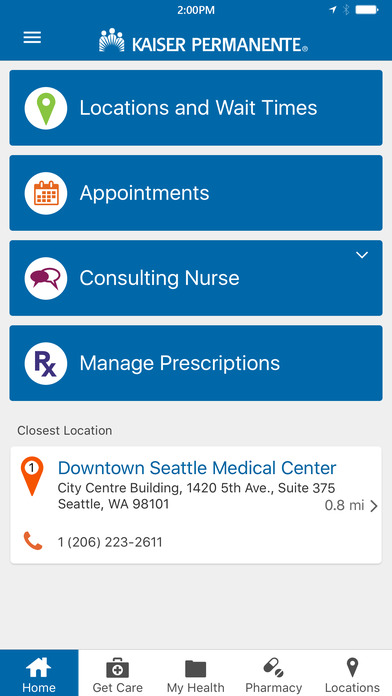Go to the Locations tab
The height and width of the screenshot is (696, 392).
(x=352, y=673)
